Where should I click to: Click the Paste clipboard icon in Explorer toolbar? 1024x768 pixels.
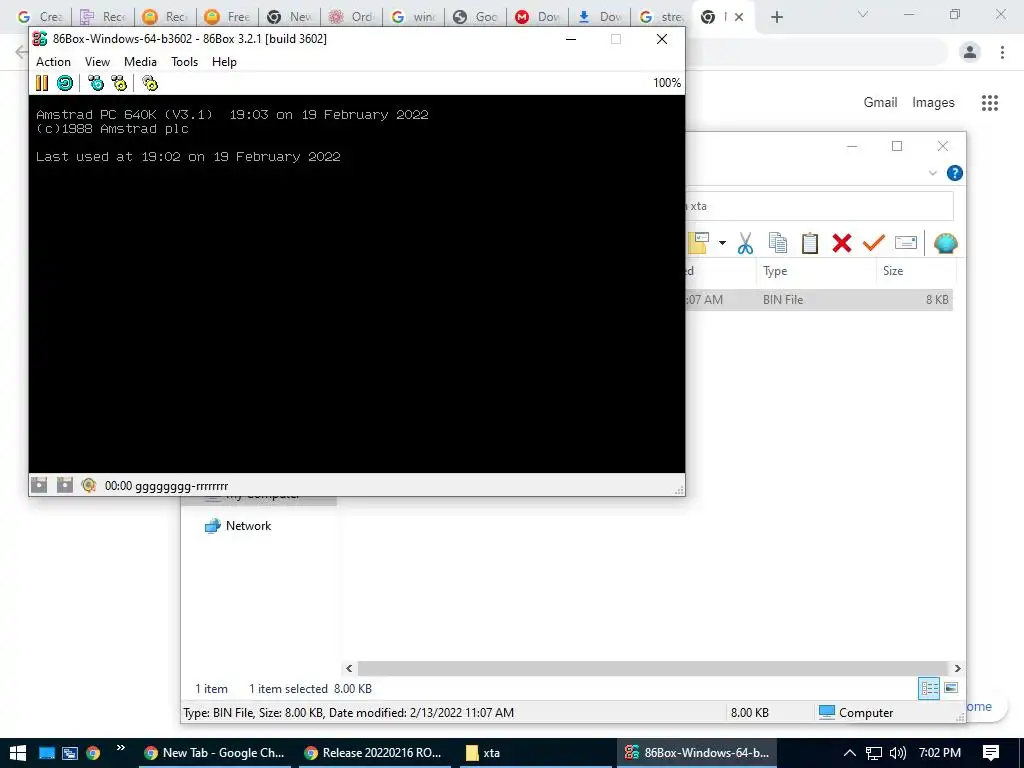tap(810, 243)
